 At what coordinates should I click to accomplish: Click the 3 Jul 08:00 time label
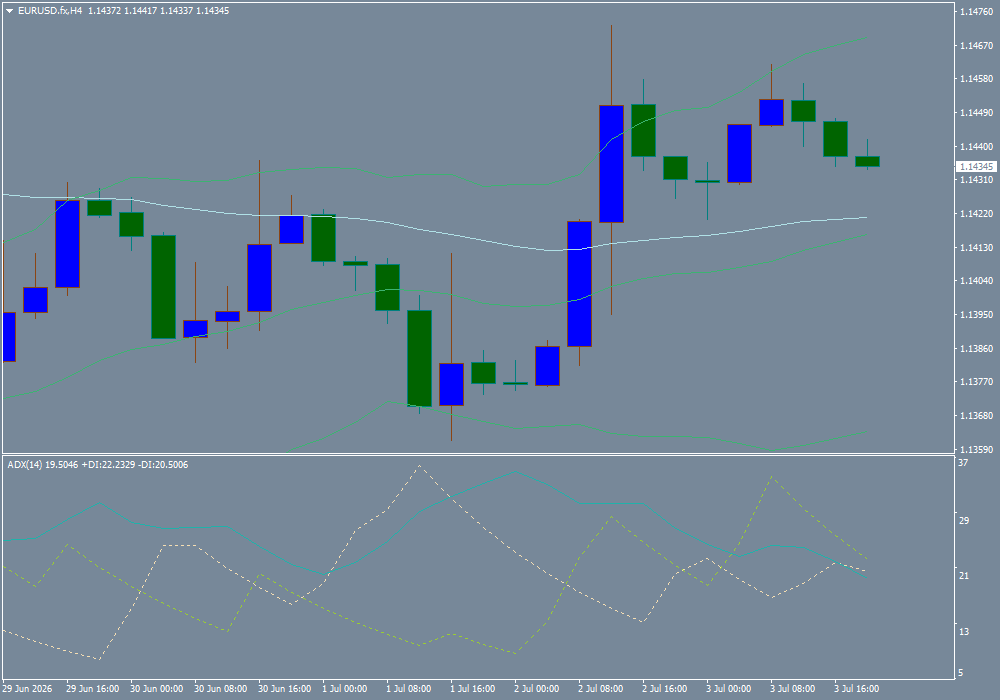click(793, 689)
